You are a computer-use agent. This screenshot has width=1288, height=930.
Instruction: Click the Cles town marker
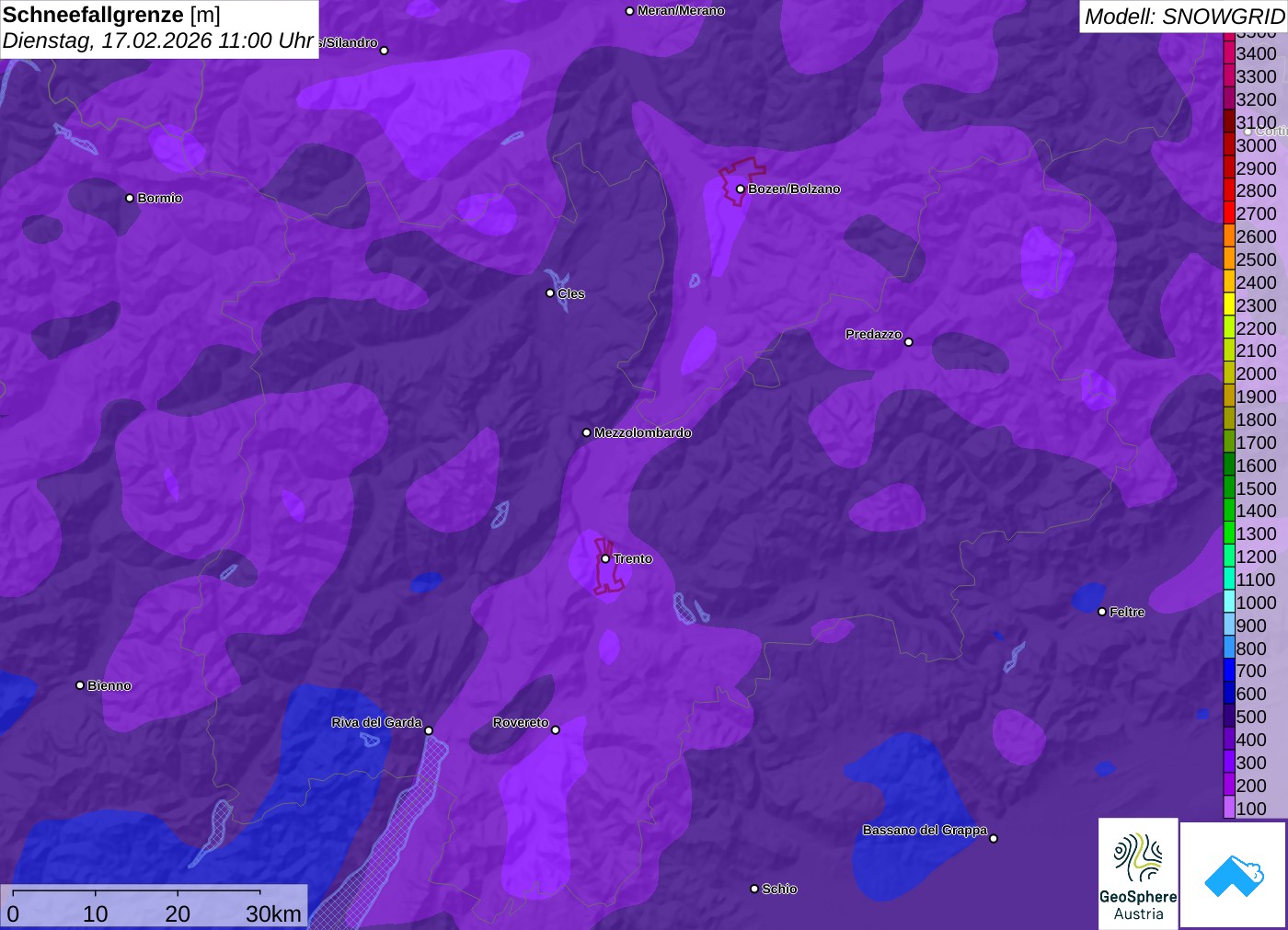tap(550, 293)
